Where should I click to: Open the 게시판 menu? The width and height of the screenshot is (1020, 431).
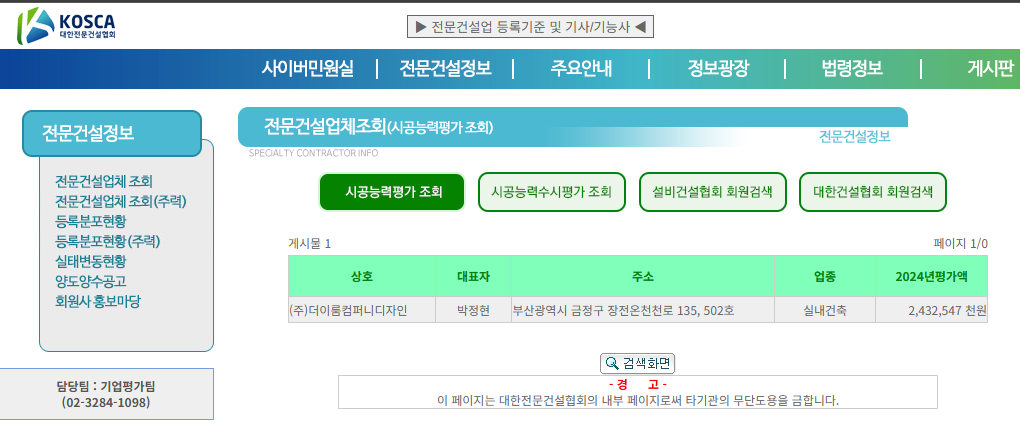tap(991, 68)
